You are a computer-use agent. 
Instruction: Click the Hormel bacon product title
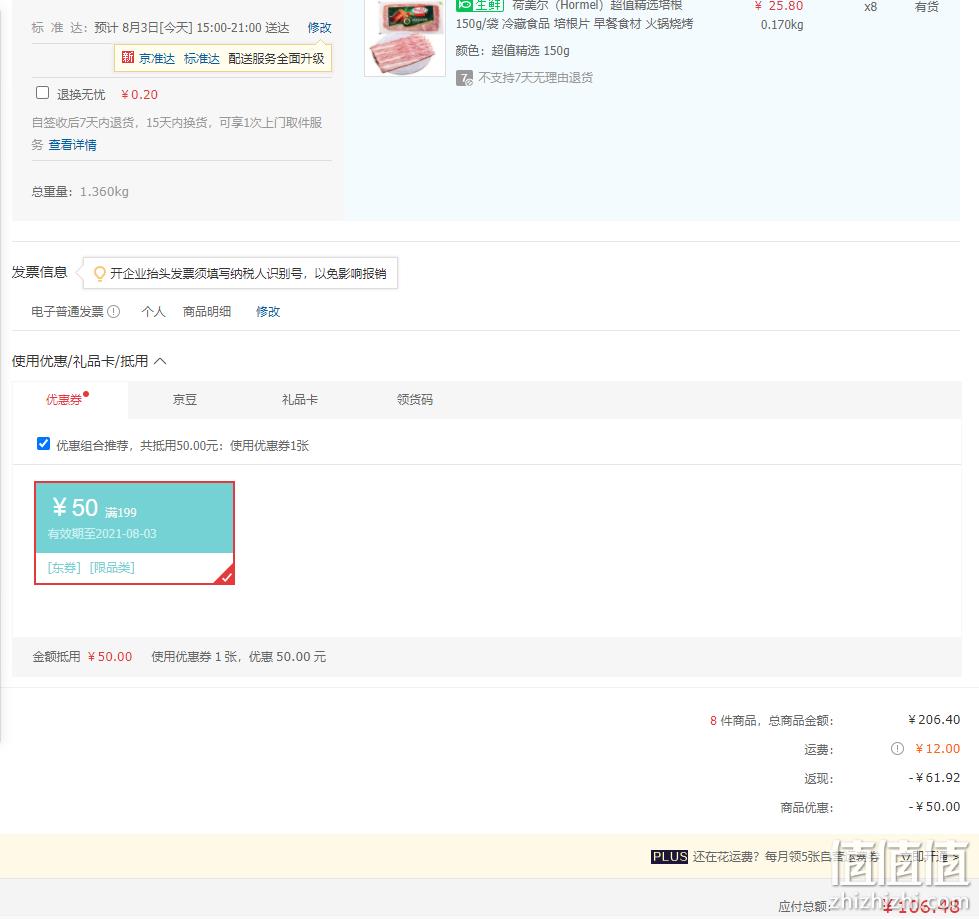coord(574,14)
